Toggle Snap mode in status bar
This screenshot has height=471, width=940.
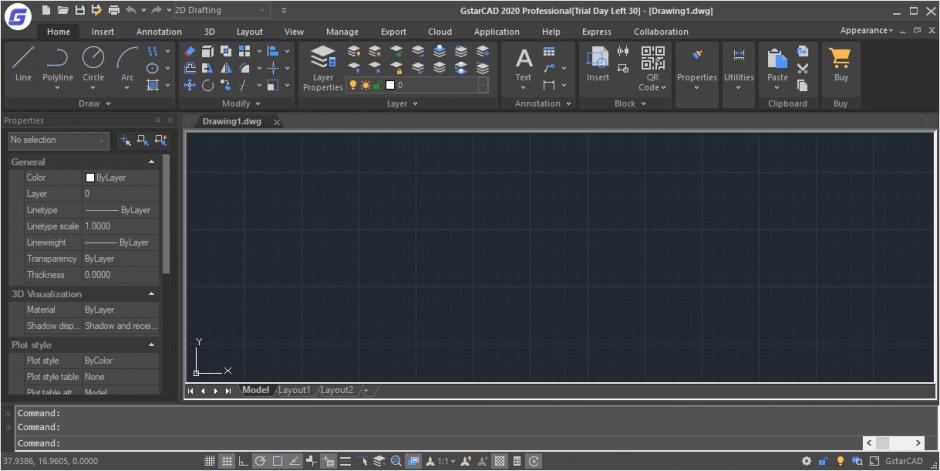tap(209, 461)
